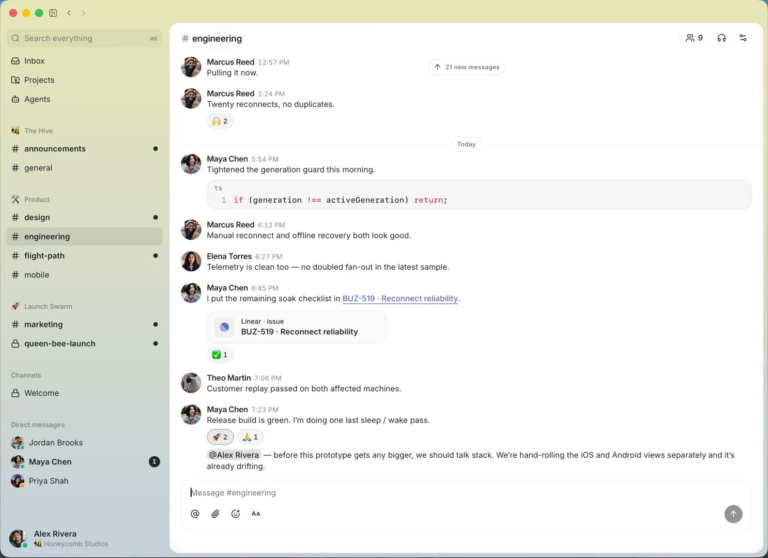The image size is (768, 558).
Task: Click Maya Chen's name at 7:23 PM
Action: point(227,409)
